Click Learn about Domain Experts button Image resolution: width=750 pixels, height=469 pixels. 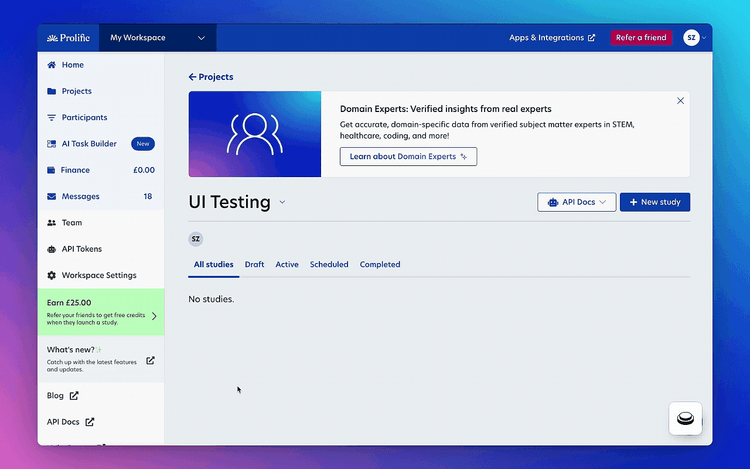(408, 157)
